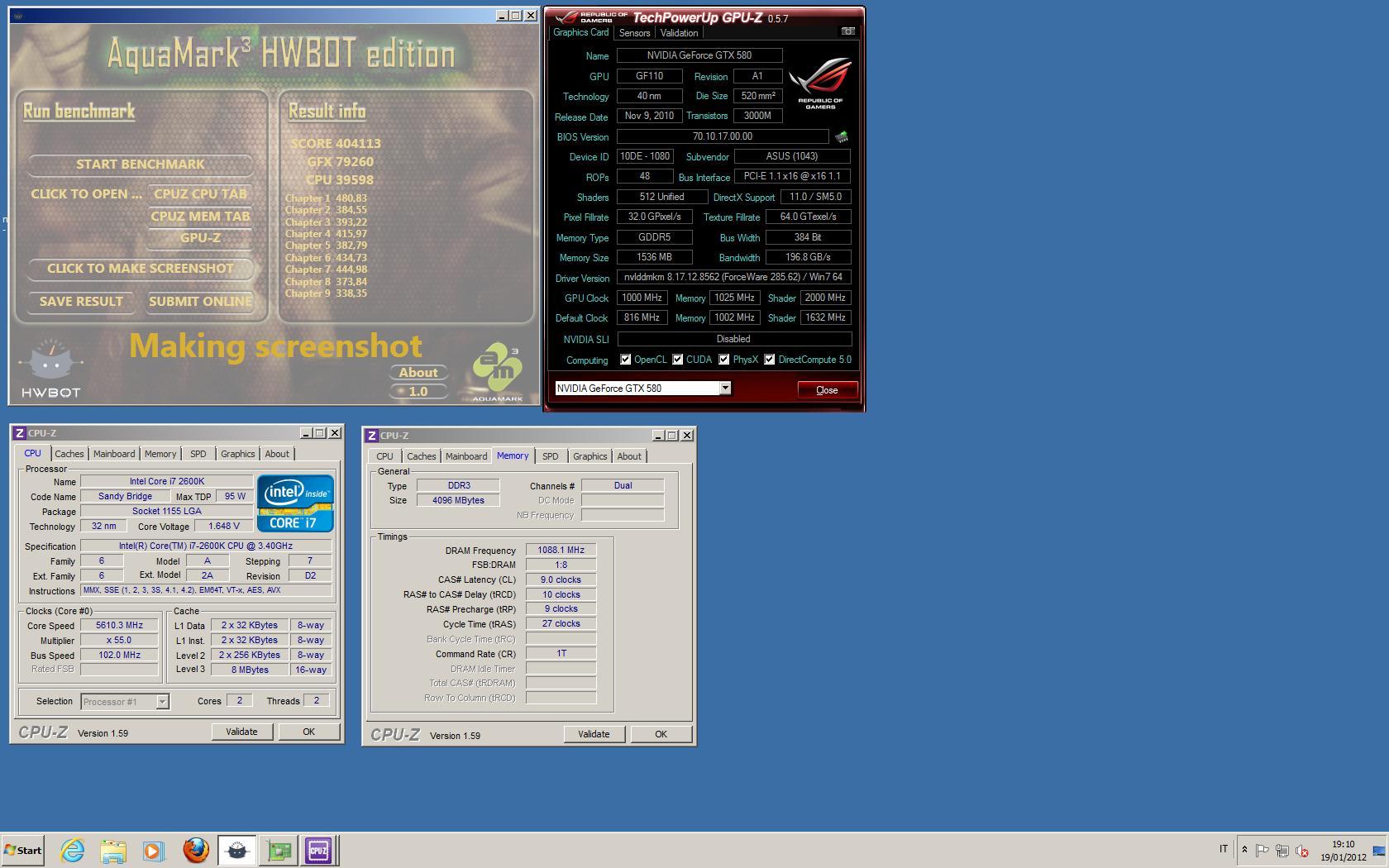Switch to GPU-Z taskbar icon

click(x=279, y=850)
